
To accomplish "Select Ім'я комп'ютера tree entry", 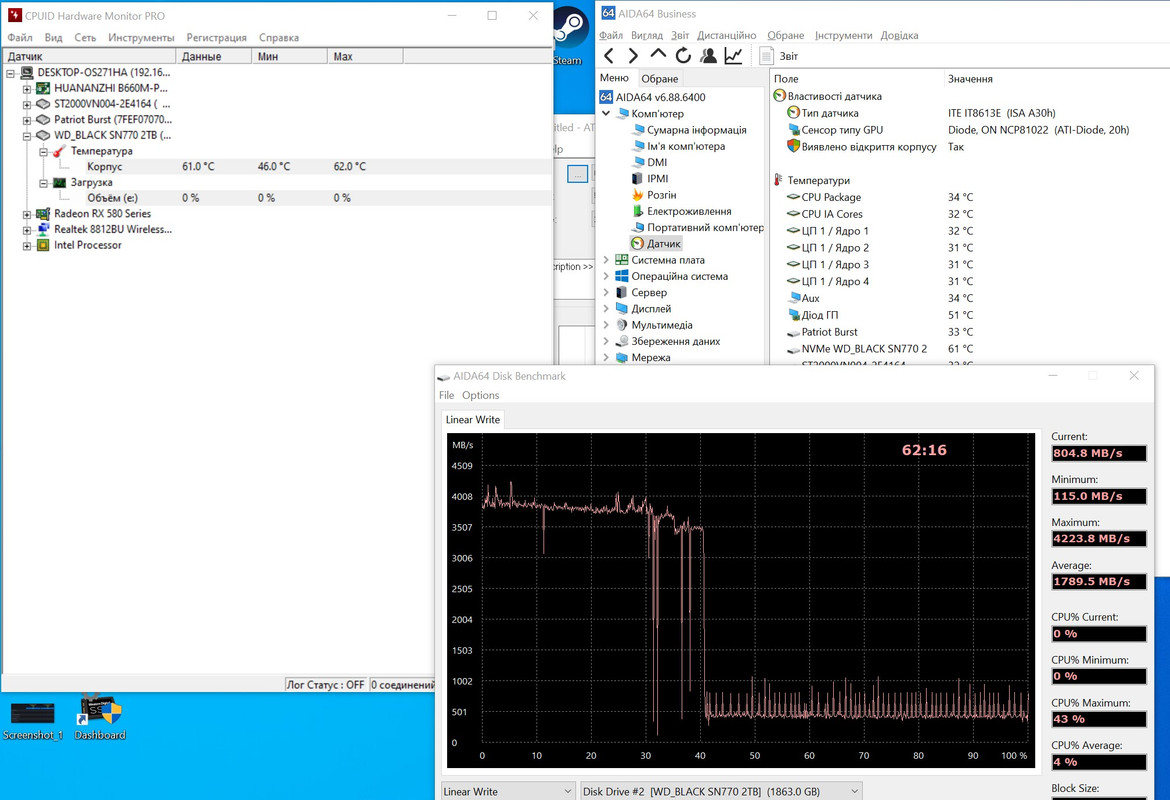I will click(x=678, y=146).
